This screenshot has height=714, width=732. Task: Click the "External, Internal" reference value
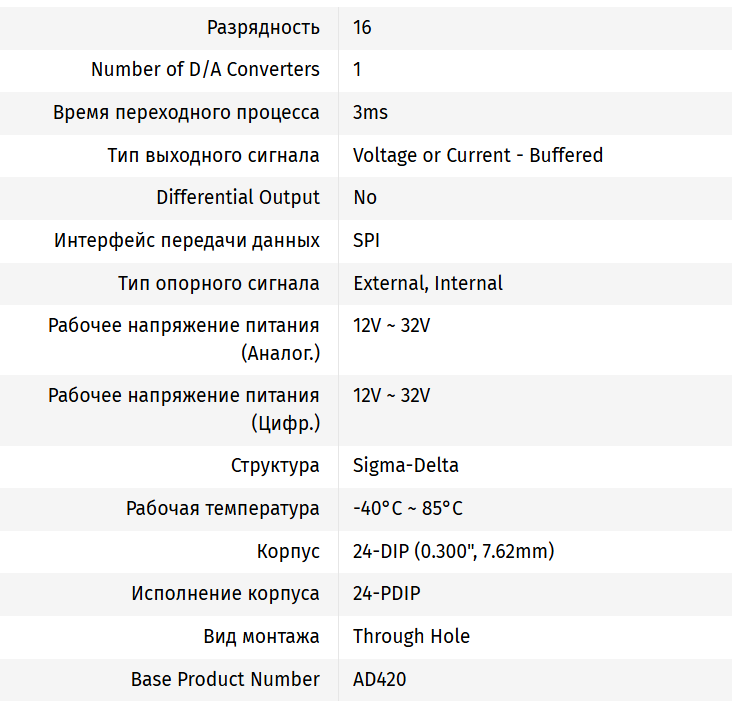point(428,283)
